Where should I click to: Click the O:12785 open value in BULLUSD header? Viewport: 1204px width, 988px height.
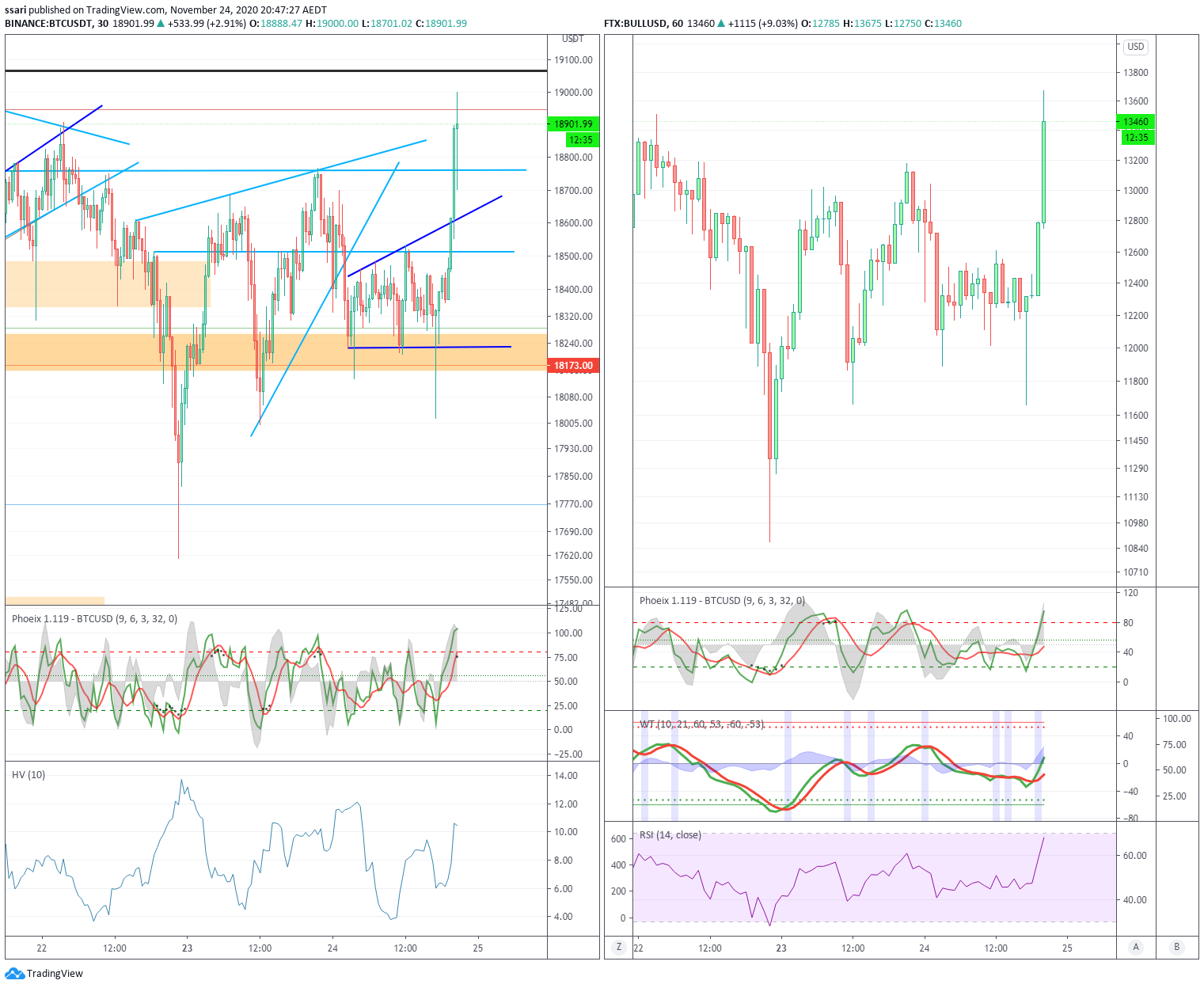(821, 24)
